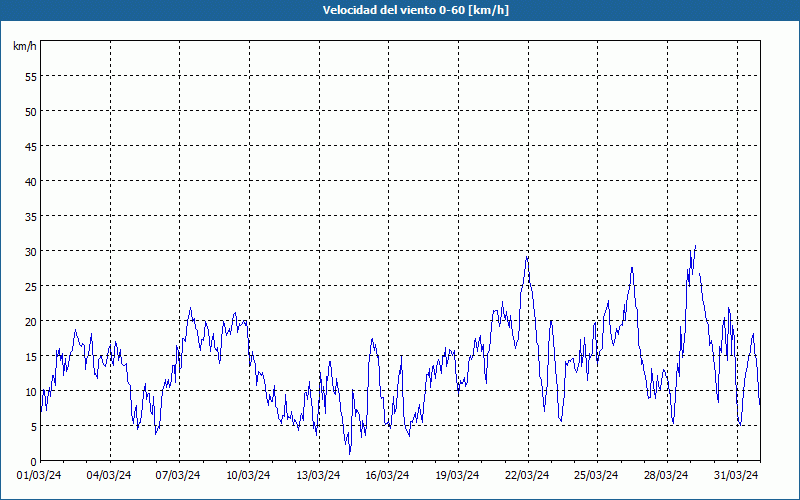The height and width of the screenshot is (500, 800).
Task: Click the date label 31/03/24
Action: 736,475
